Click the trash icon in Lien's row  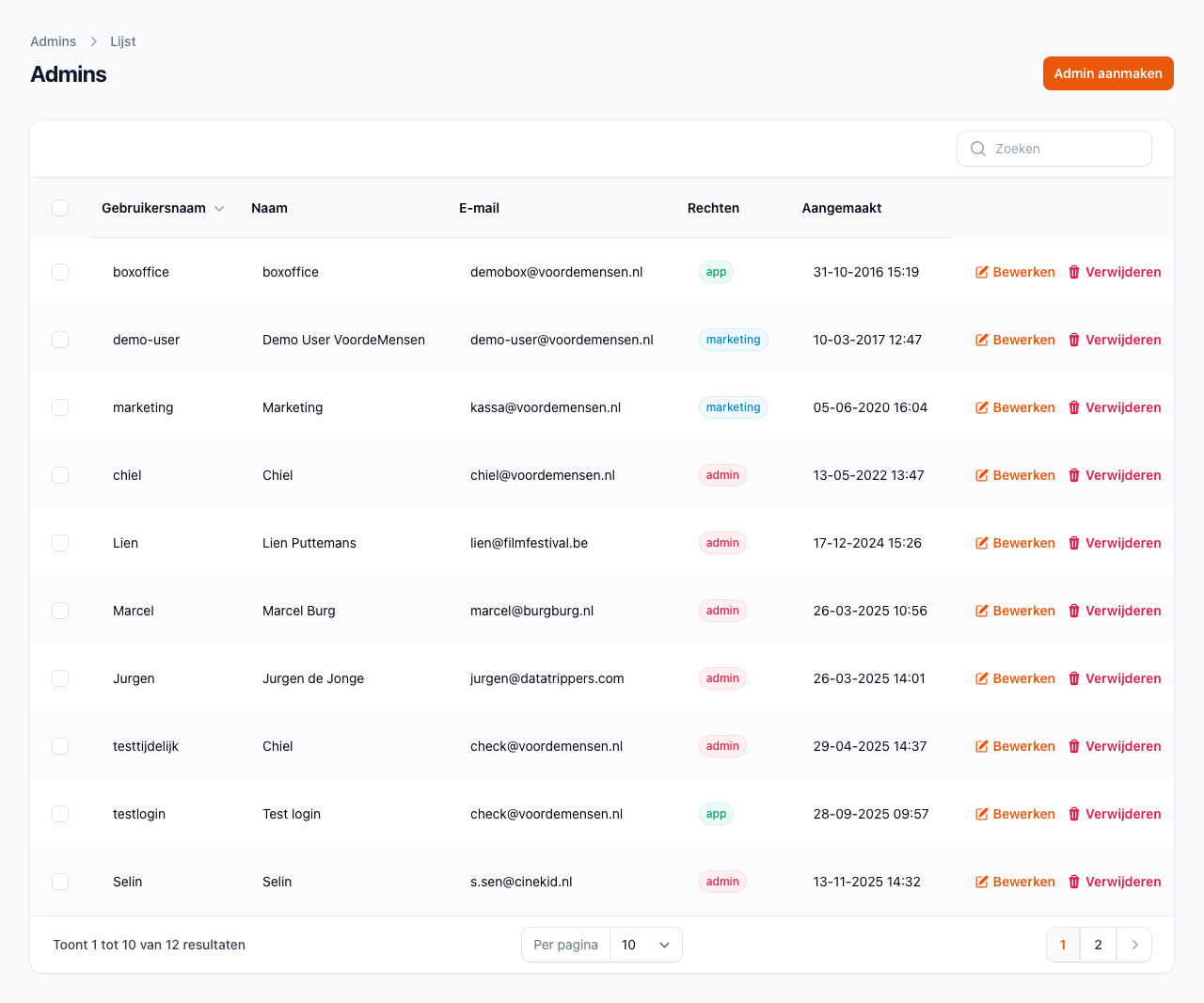1073,543
